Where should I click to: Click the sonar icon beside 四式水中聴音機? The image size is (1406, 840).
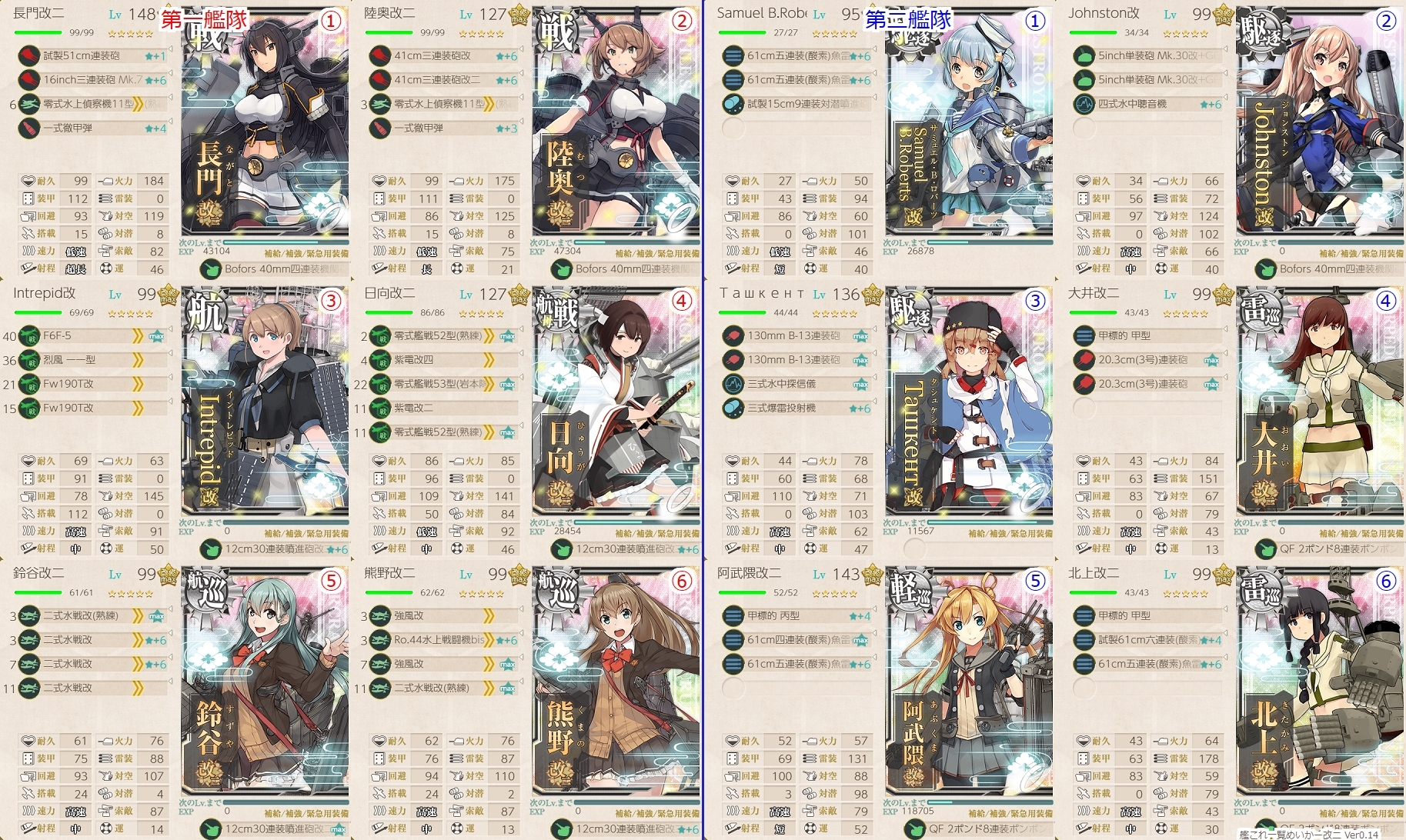pyautogui.click(x=1084, y=104)
